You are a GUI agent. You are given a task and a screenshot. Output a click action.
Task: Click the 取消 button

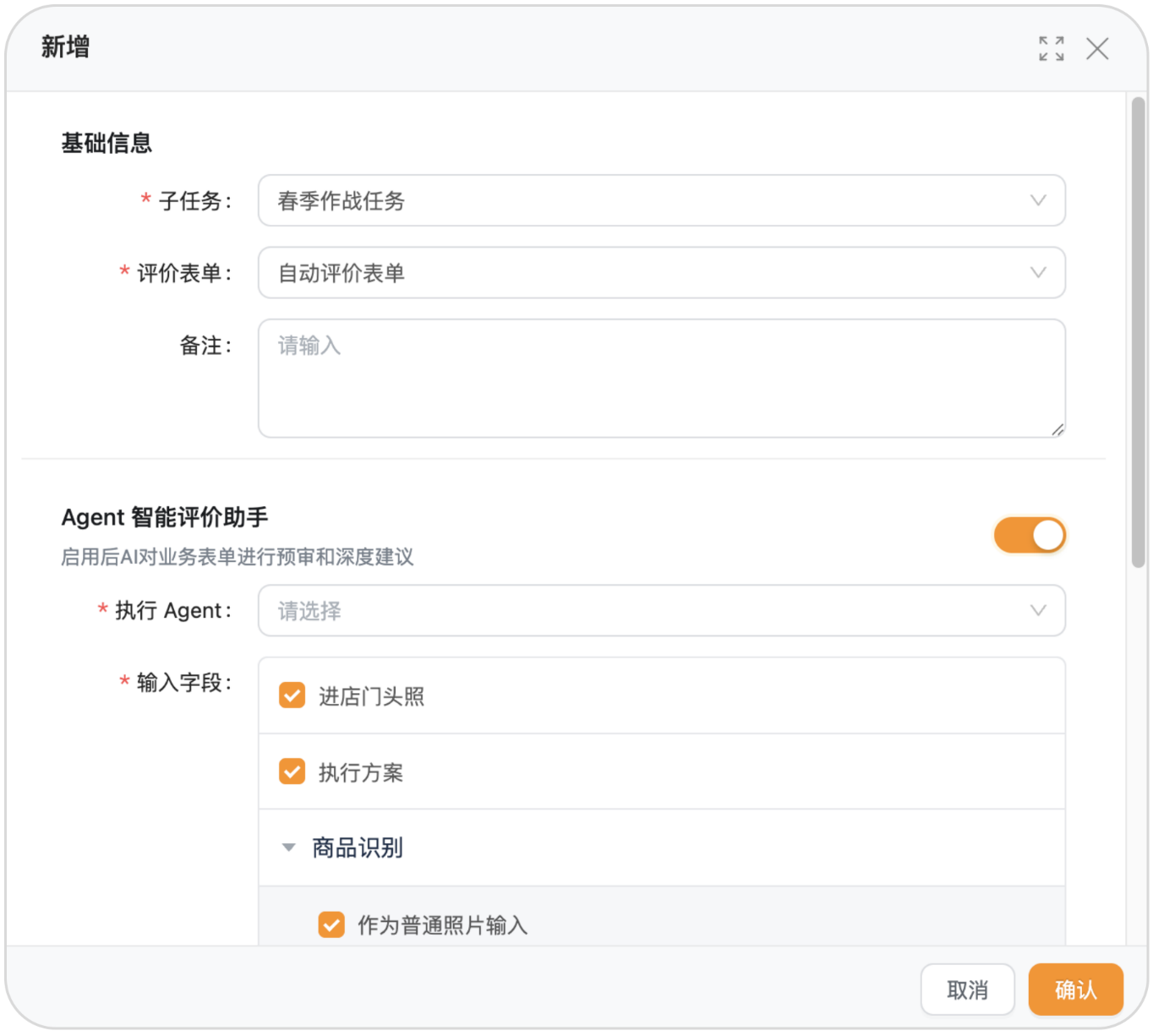tap(967, 990)
